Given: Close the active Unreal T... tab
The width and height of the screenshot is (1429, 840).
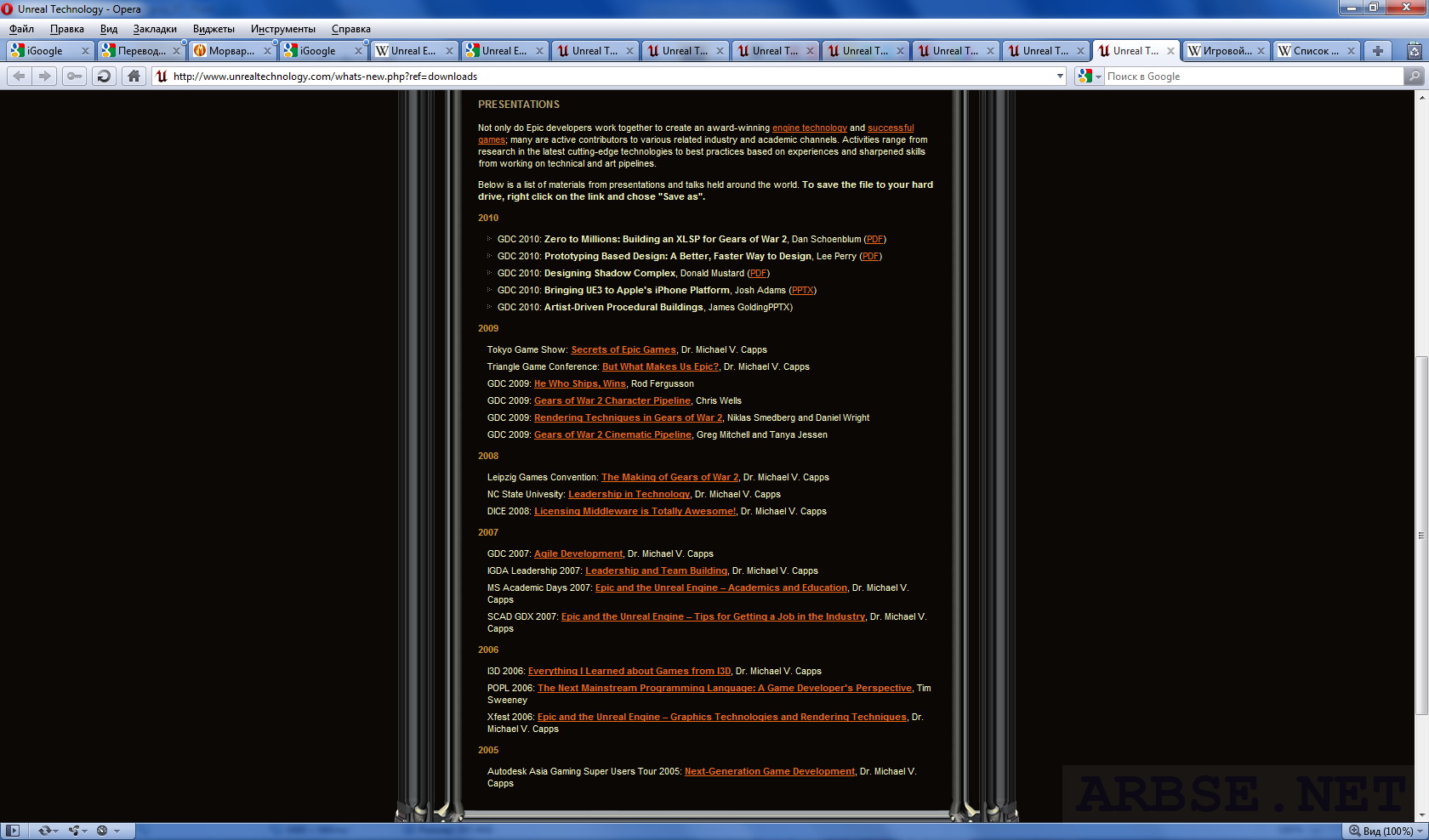Looking at the screenshot, I should coord(1170,51).
